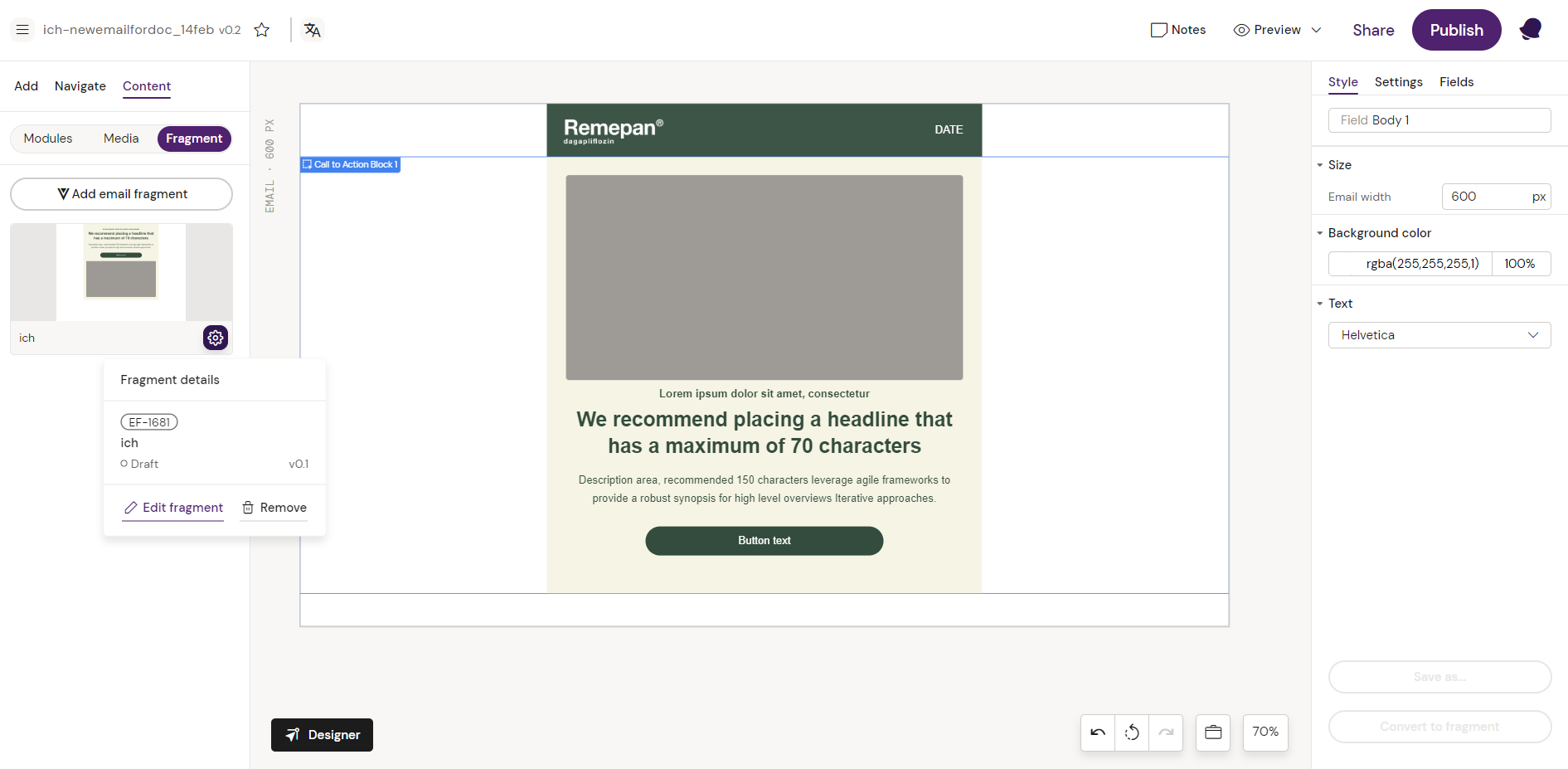Image resolution: width=1568 pixels, height=769 pixels.
Task: Undo the last change
Action: 1098,732
